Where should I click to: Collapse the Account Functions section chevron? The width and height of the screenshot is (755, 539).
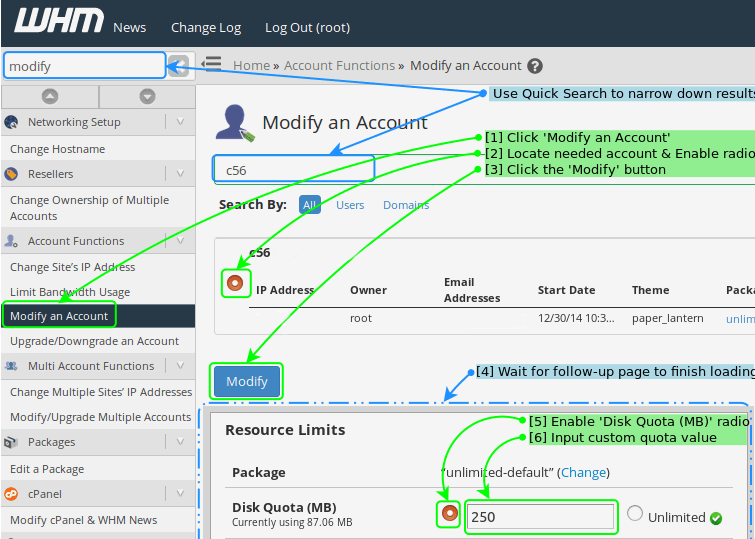180,241
